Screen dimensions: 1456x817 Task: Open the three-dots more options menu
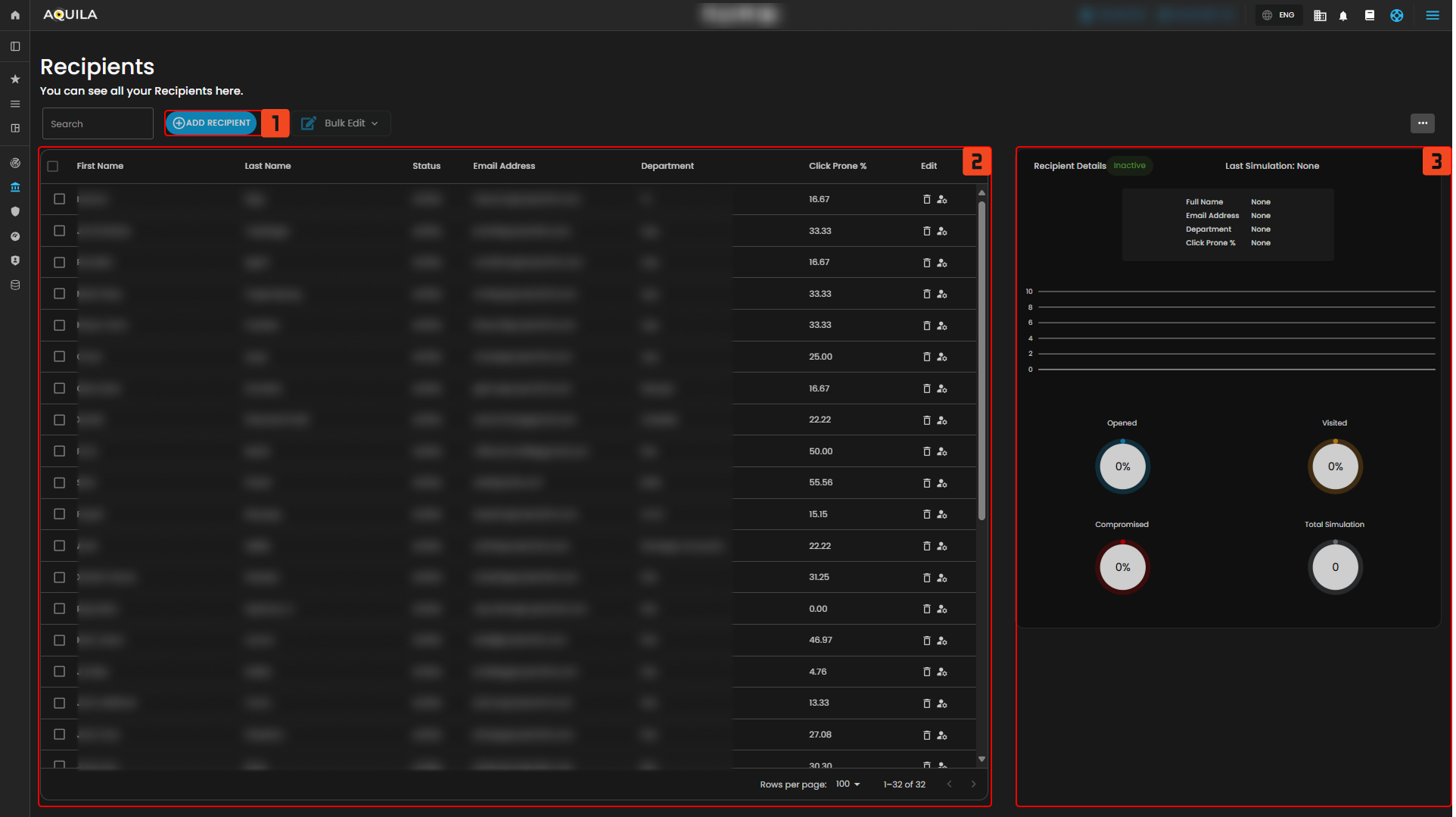point(1422,123)
